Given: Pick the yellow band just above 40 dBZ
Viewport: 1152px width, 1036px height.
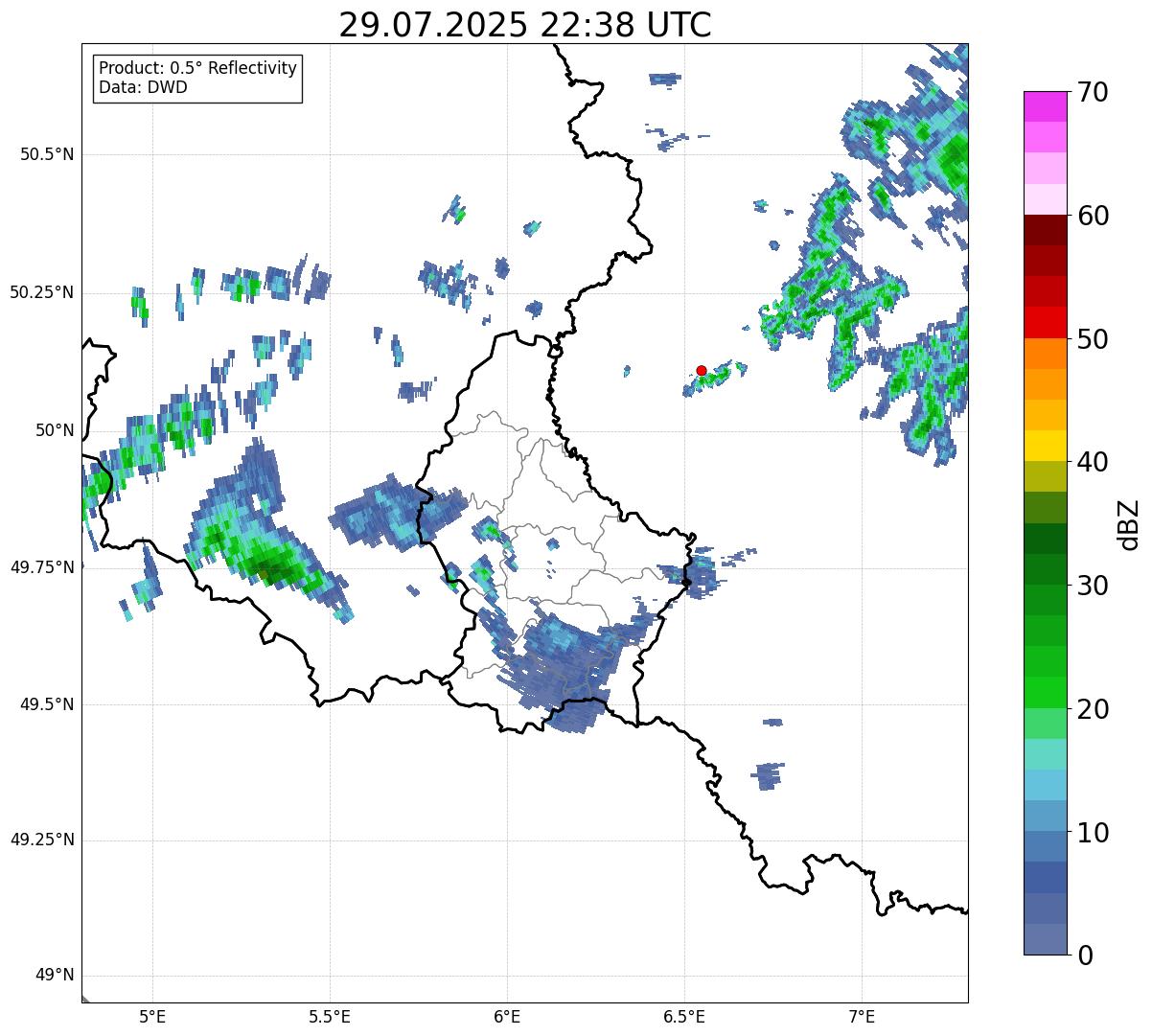Looking at the screenshot, I should [1045, 446].
